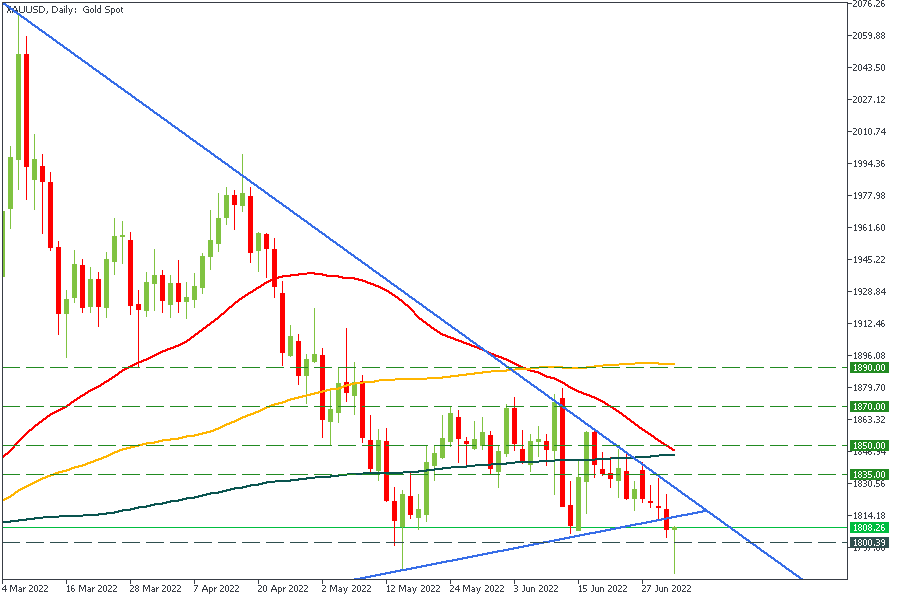This screenshot has height=600, width=900.
Task: Click the rightmost candle with long lower wick
Action: (675, 548)
